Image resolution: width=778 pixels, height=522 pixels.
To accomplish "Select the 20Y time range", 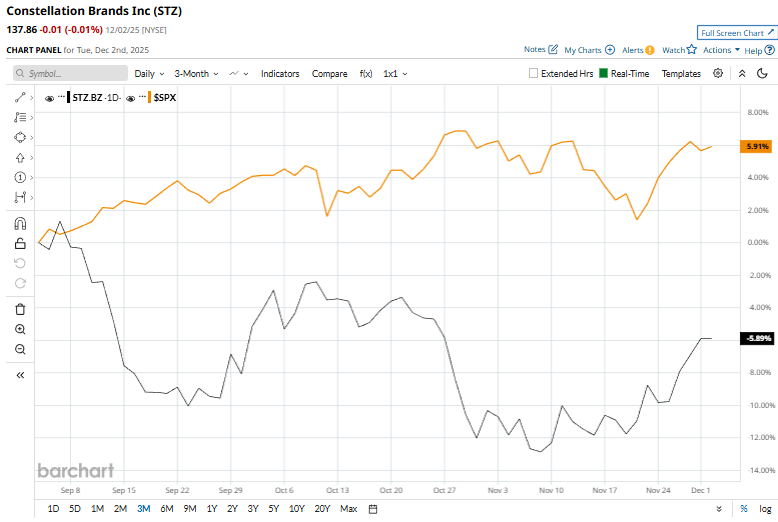I will 322,509.
